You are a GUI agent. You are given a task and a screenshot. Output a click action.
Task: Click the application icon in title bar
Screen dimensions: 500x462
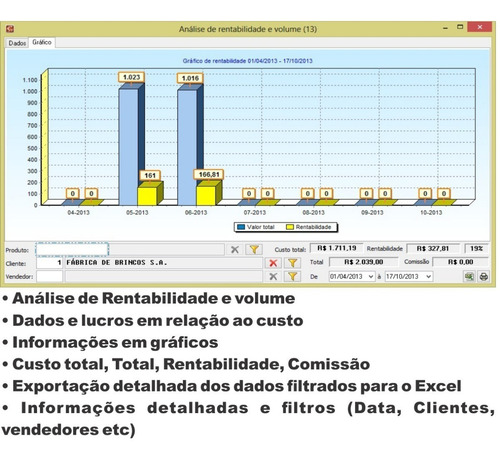click(x=10, y=29)
